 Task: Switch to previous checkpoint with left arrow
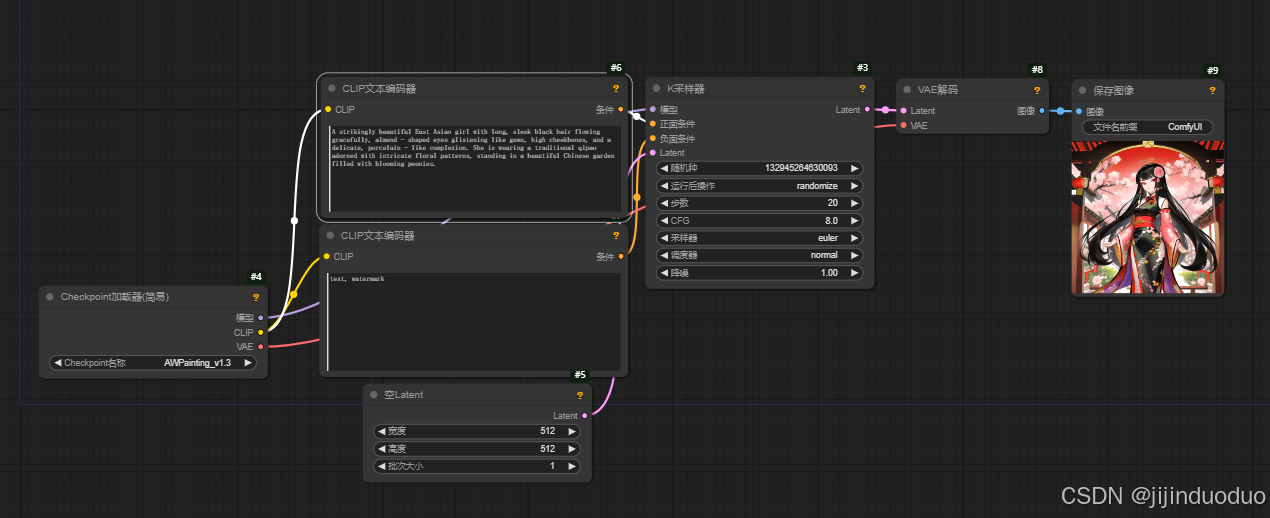tap(58, 363)
